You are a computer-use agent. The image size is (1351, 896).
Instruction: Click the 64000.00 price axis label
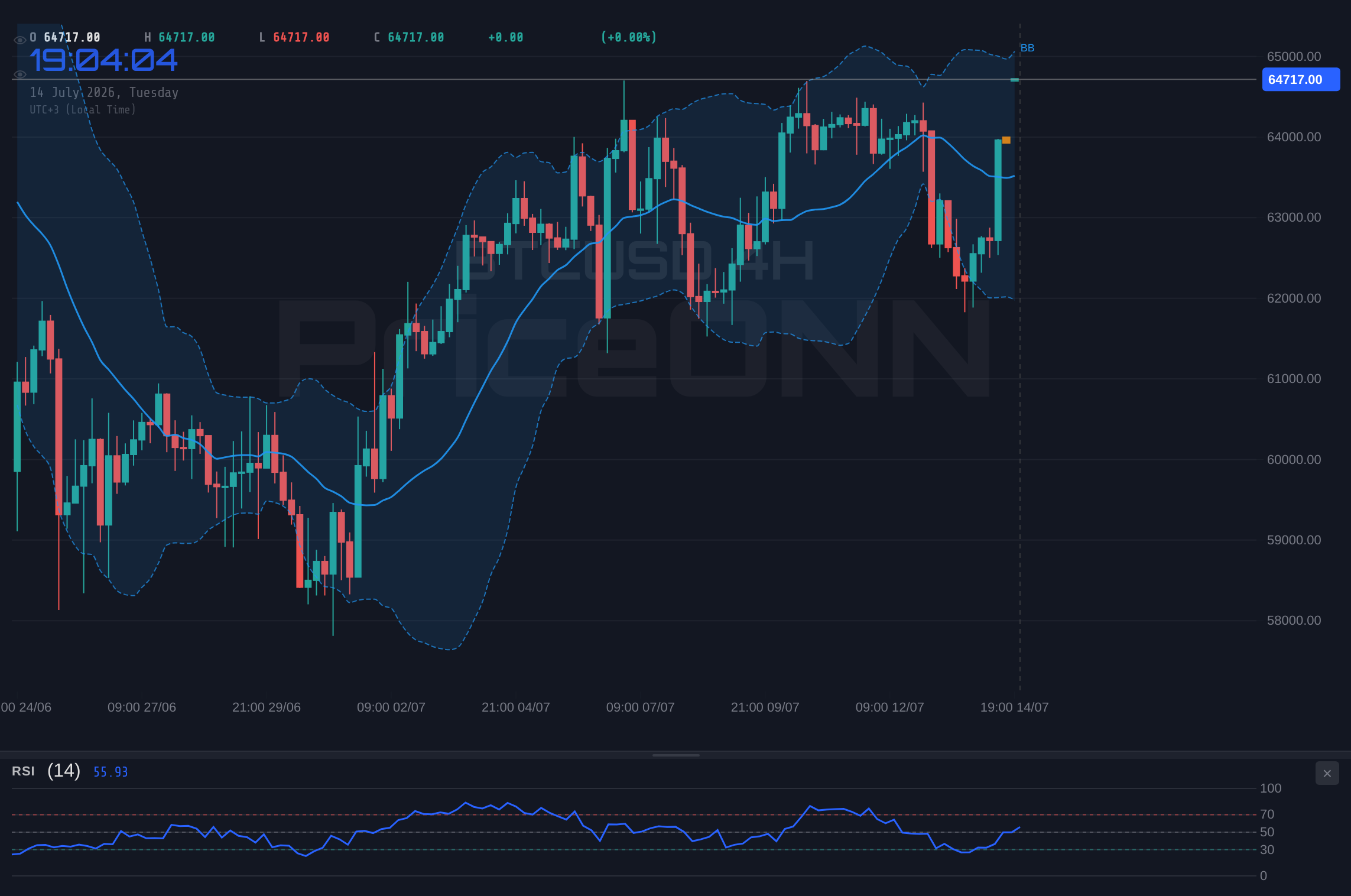(1294, 137)
